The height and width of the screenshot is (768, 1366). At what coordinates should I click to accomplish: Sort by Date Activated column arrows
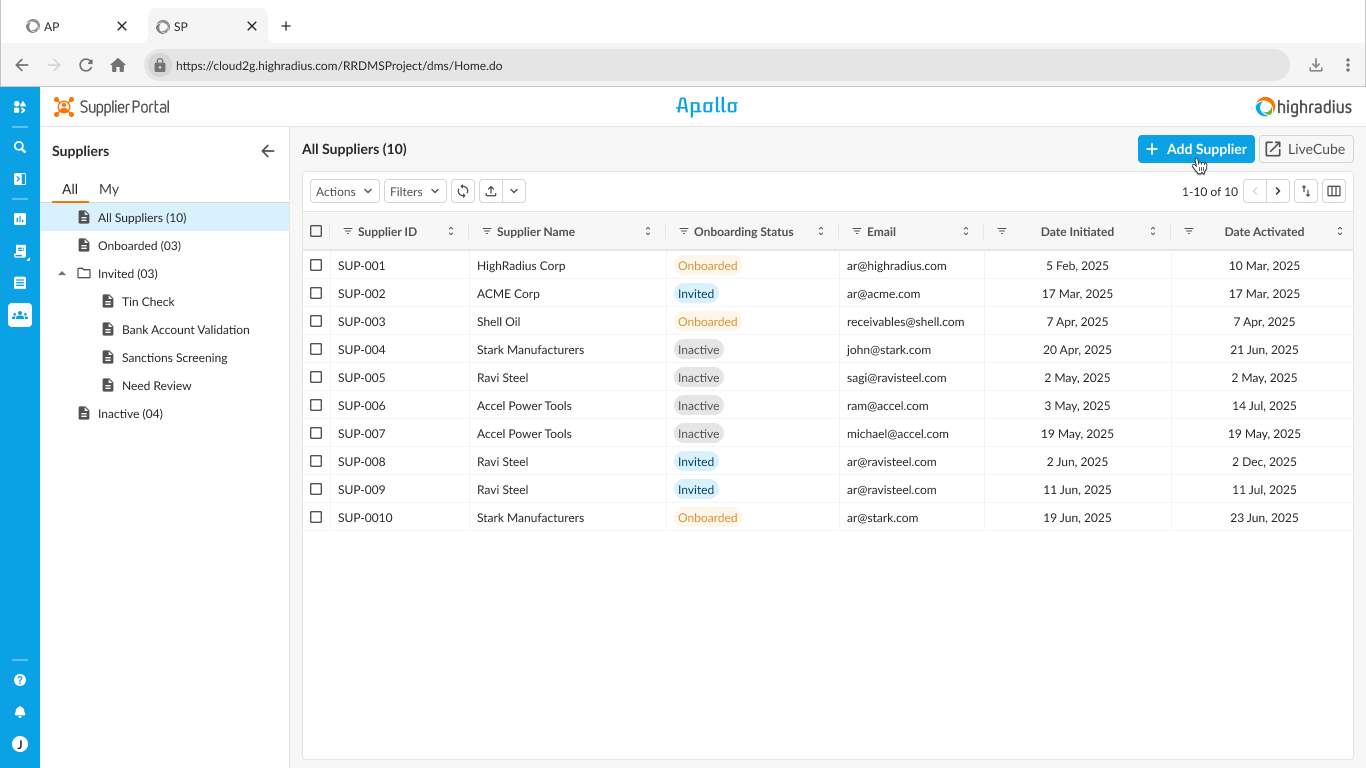click(x=1340, y=231)
